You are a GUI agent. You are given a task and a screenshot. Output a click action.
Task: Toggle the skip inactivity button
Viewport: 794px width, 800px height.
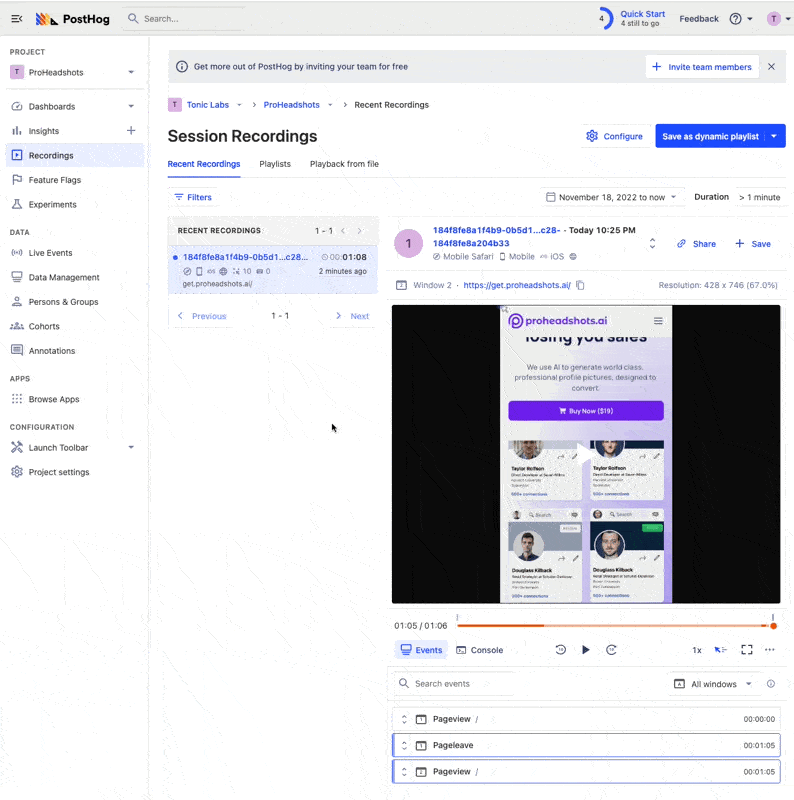(x=720, y=650)
